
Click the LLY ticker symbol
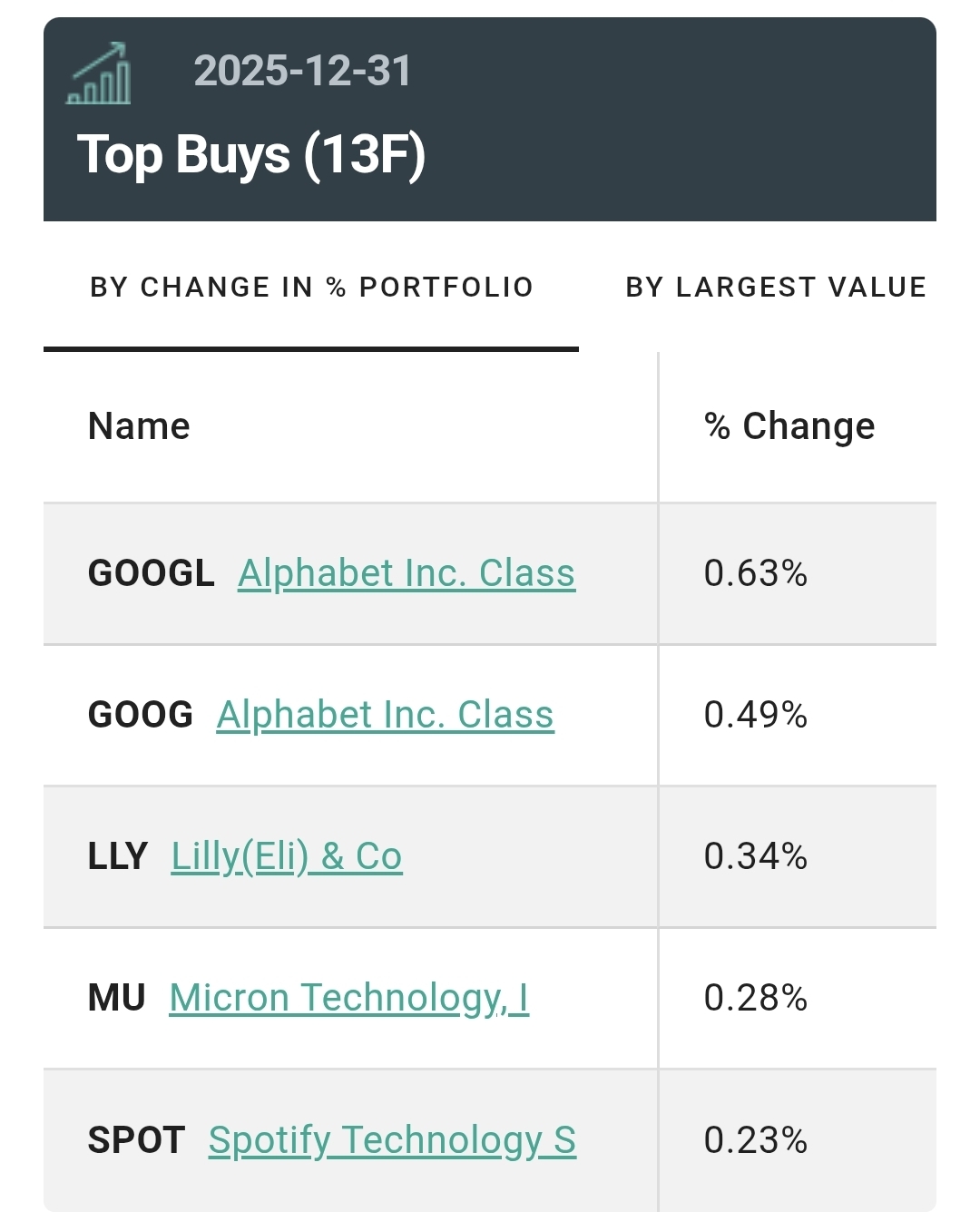tap(118, 856)
